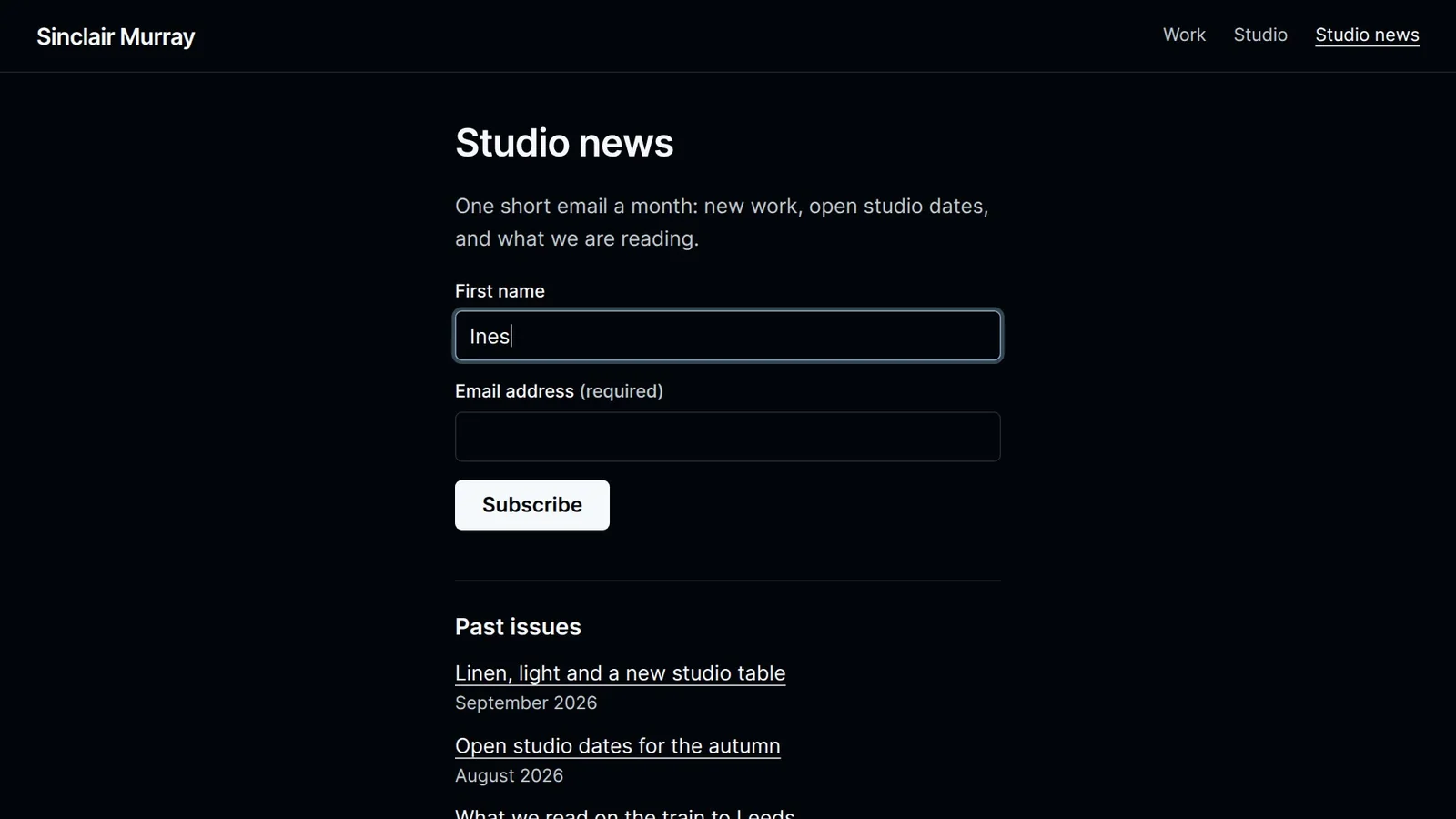Screen dimensions: 1456x819
Task: Click the 'September 2026' date text
Action: click(526, 703)
